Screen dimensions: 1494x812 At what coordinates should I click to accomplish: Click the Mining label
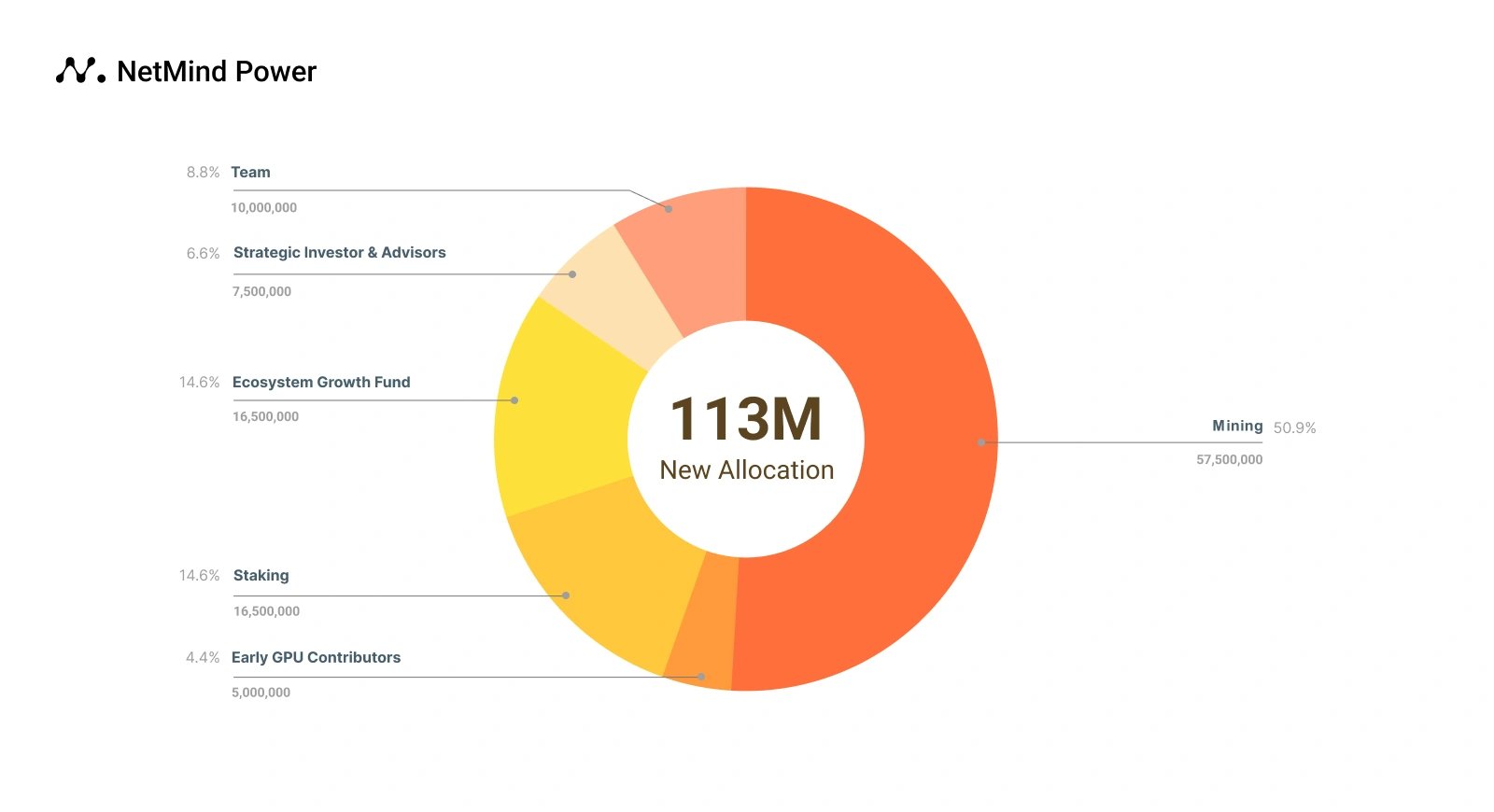[1237, 427]
